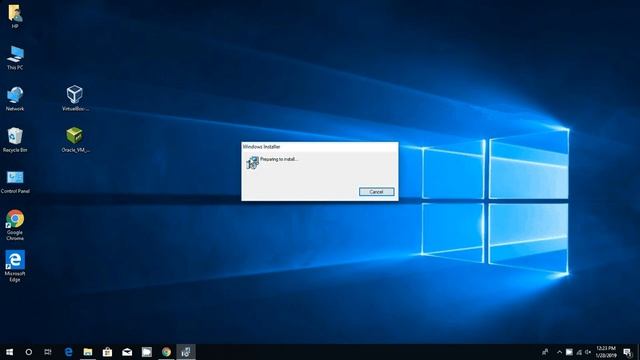Screen dimensions: 640x360
Task: Click the white tray icon beside hidden-icons chevron
Action: [x=569, y=352]
